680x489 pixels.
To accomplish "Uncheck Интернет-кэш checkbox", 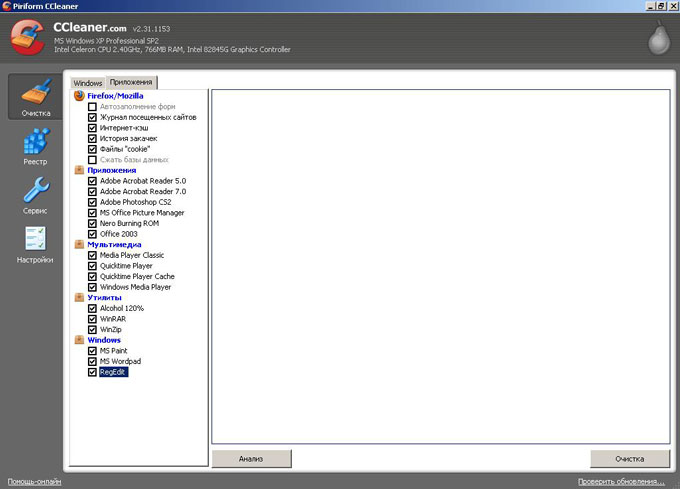I will coord(92,128).
